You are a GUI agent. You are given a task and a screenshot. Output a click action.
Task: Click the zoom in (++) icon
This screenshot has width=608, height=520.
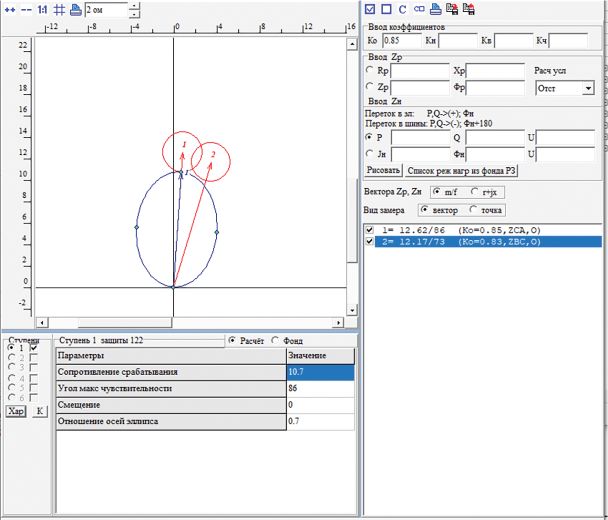point(10,9)
